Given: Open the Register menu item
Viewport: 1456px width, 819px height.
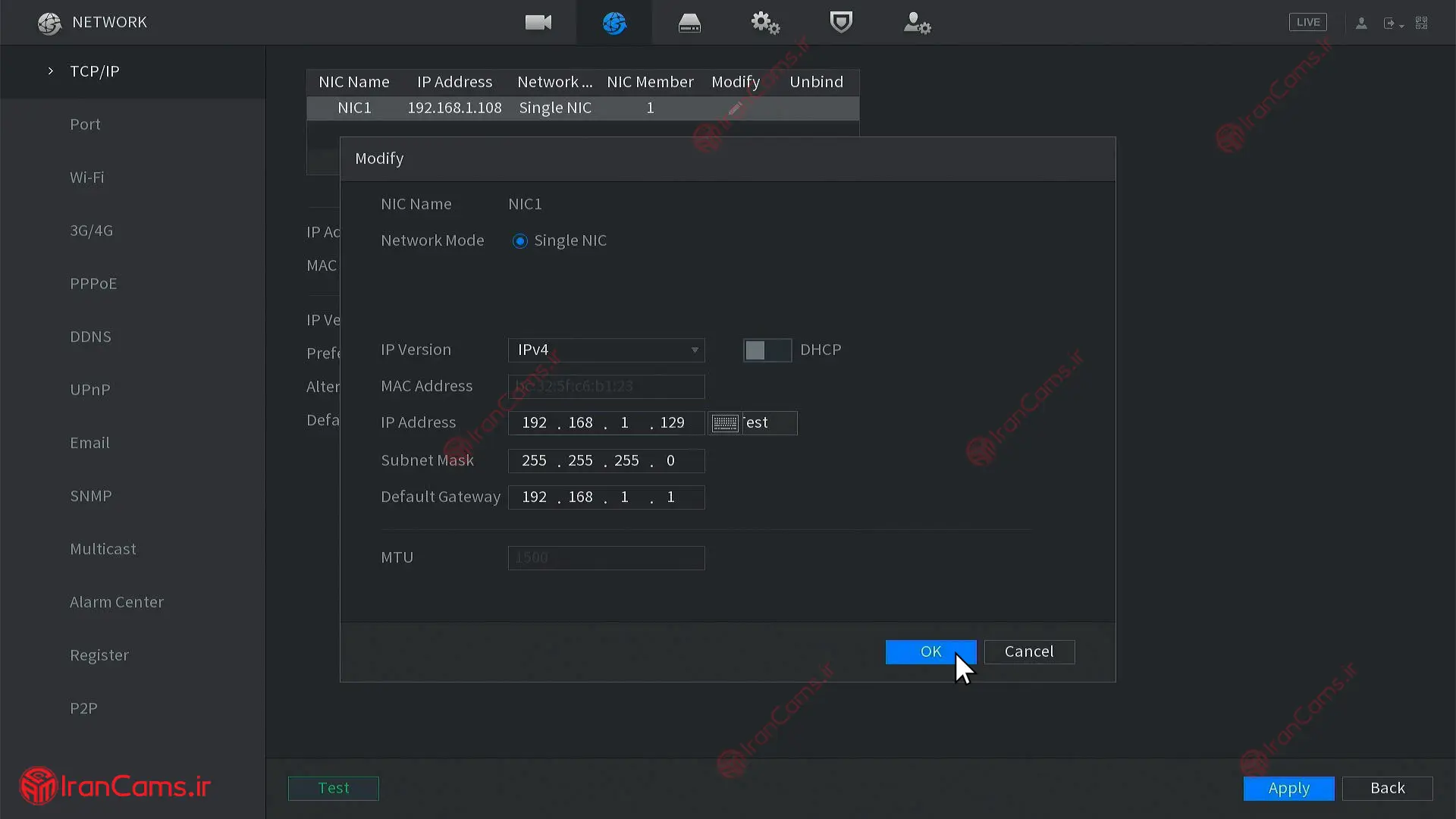Looking at the screenshot, I should click(99, 655).
